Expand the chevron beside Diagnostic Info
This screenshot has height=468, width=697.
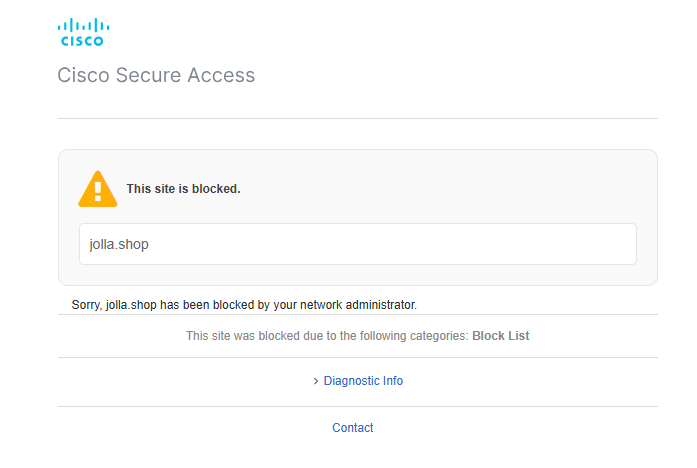[316, 381]
